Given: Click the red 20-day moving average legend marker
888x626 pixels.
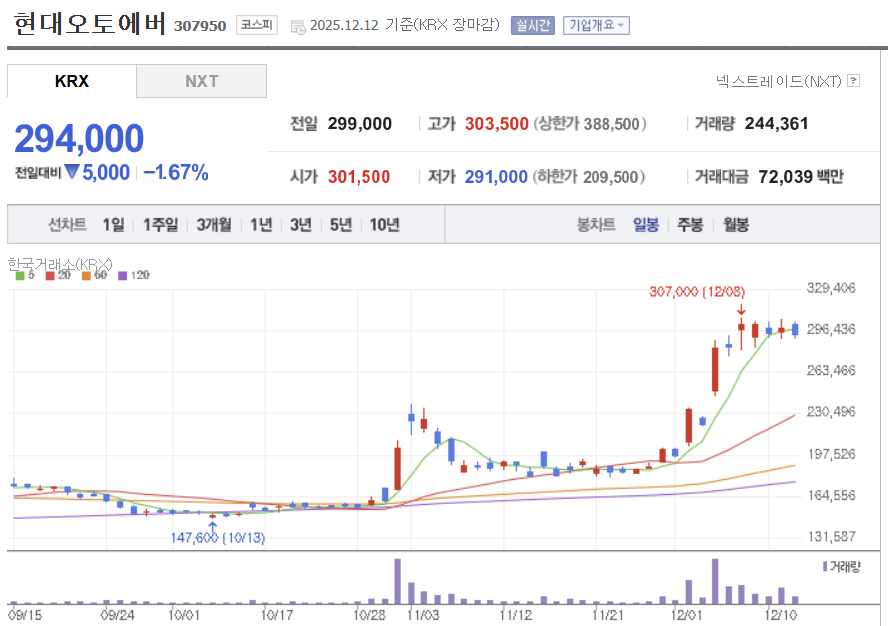Looking at the screenshot, I should 48,276.
